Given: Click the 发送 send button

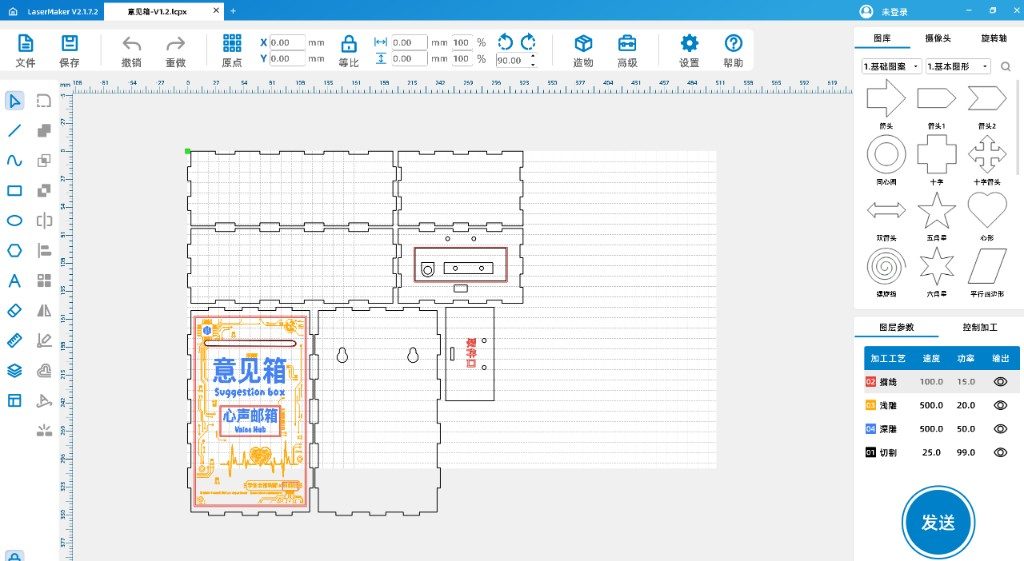Looking at the screenshot, I should click(x=938, y=522).
